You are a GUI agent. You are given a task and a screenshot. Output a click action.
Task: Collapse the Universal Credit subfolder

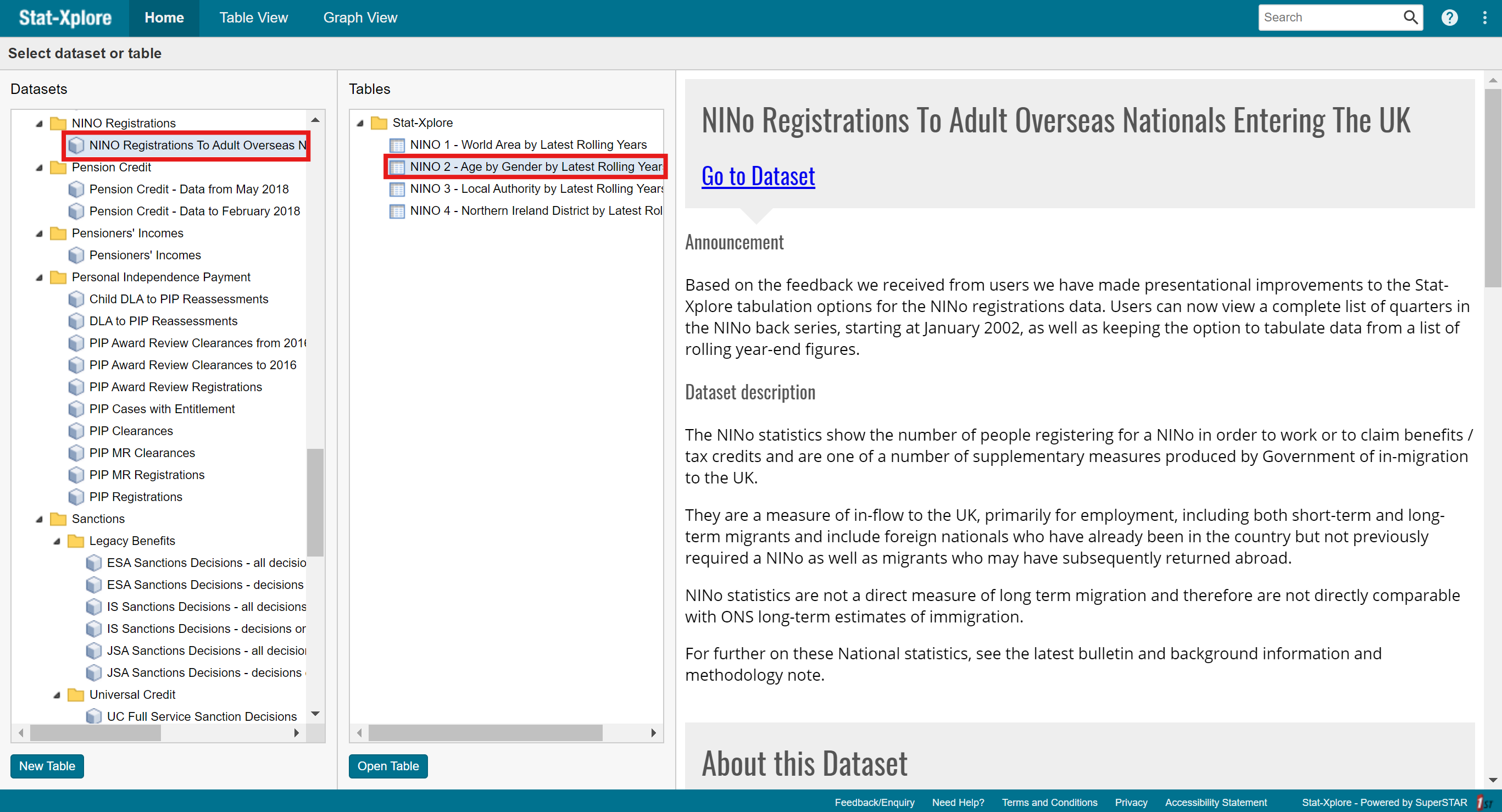[57, 696]
